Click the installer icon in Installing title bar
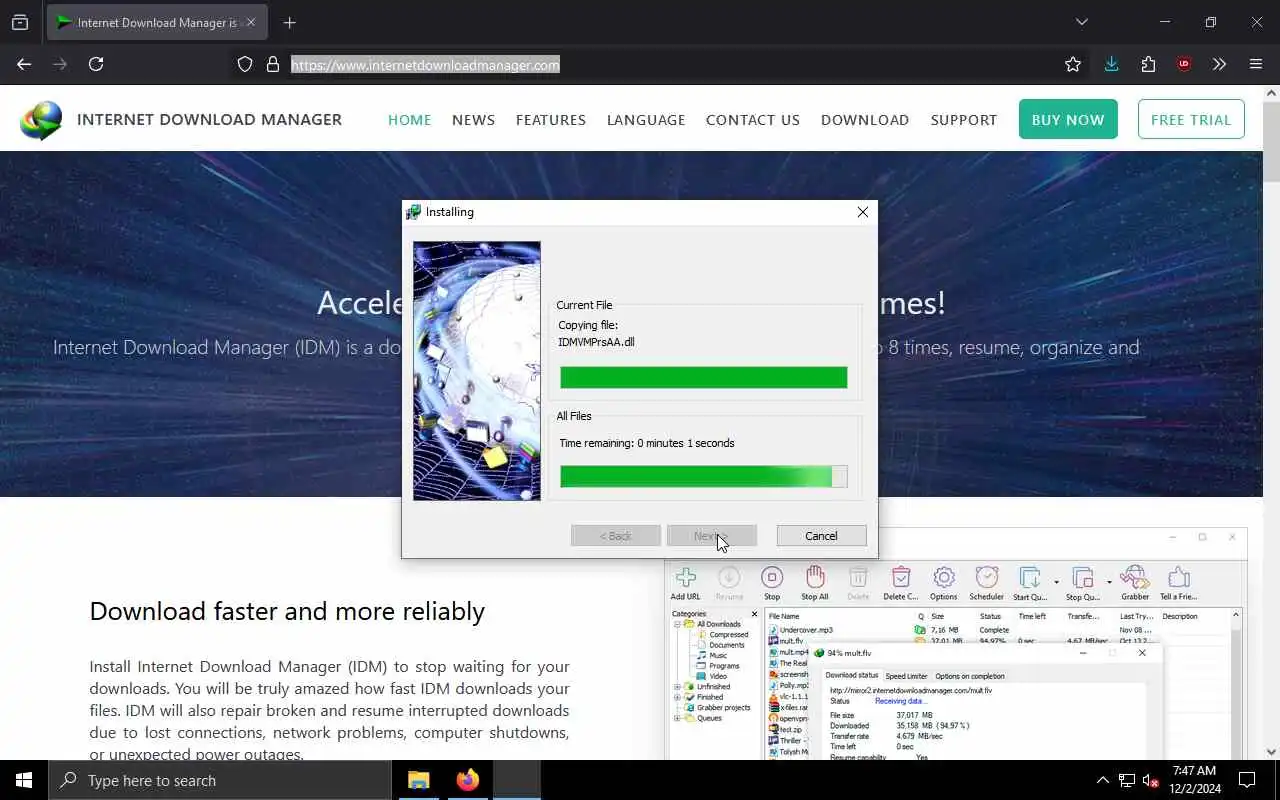1280x800 pixels. tap(413, 212)
